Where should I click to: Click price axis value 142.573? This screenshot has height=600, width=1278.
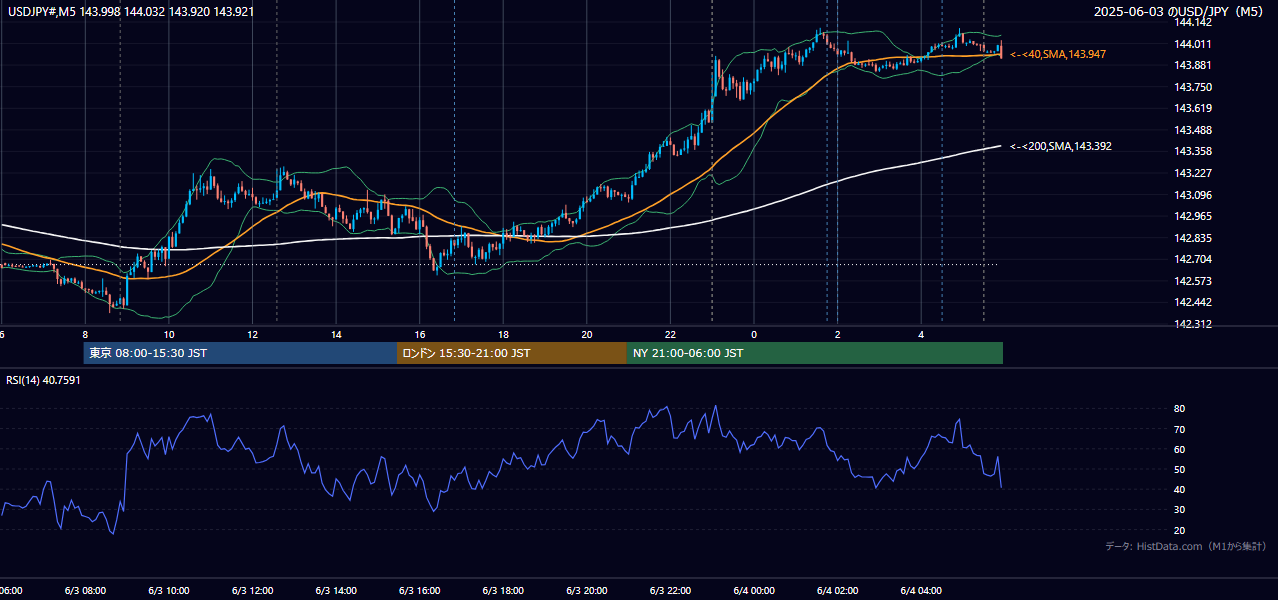(x=1192, y=281)
